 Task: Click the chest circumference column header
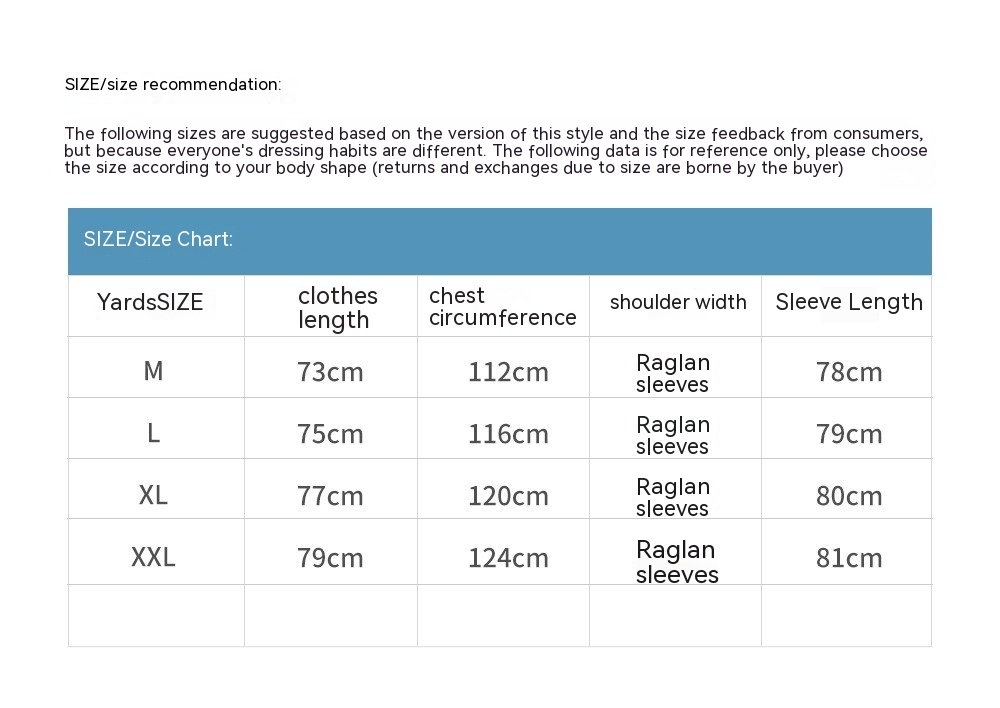click(502, 307)
